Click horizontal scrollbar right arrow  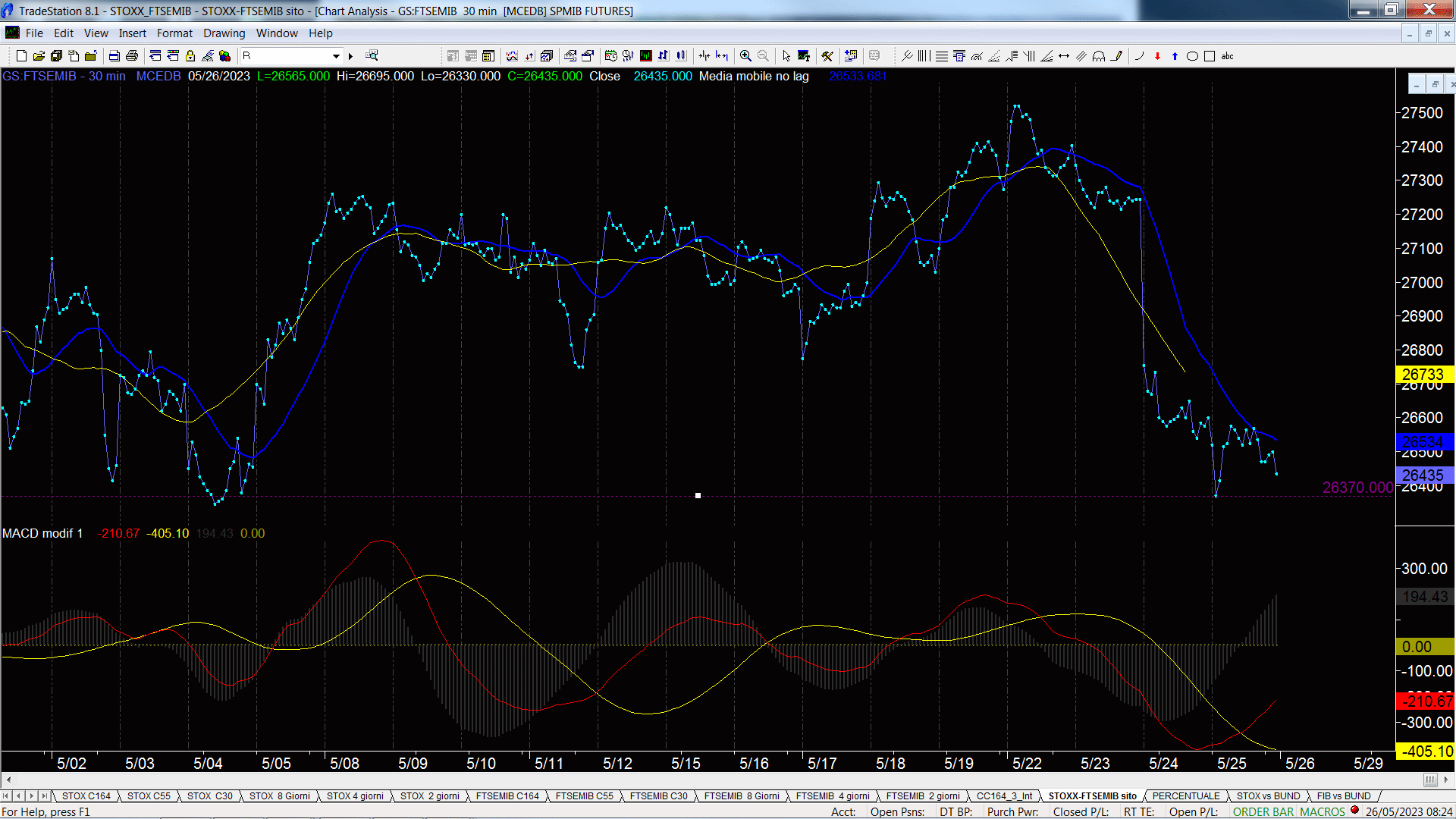point(1447,780)
